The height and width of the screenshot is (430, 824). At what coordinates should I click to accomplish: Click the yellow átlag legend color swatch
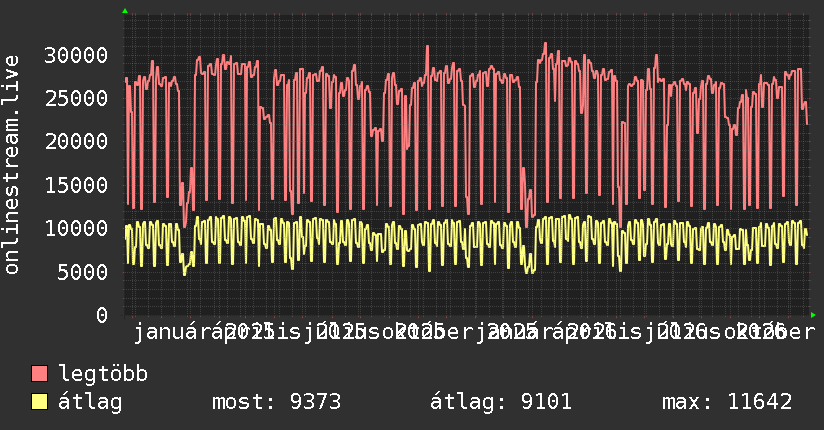pos(39,402)
